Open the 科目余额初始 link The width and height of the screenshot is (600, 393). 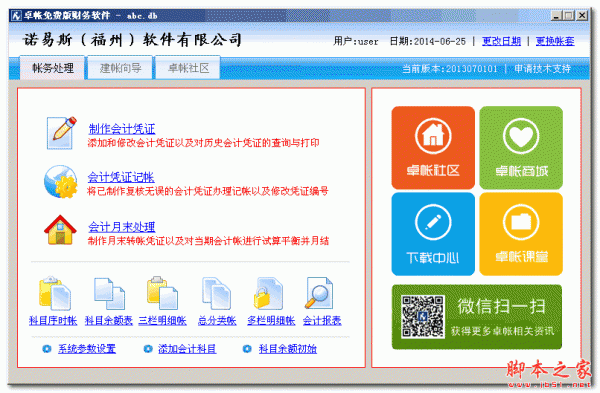pos(287,349)
